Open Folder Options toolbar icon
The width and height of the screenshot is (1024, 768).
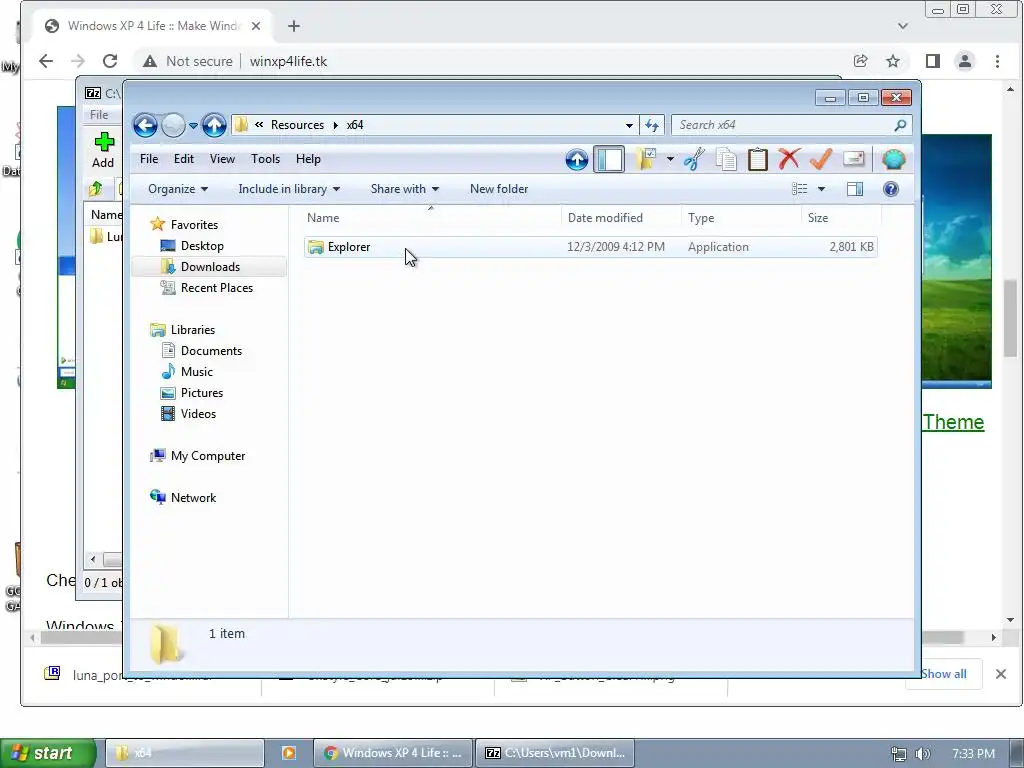[646, 159]
